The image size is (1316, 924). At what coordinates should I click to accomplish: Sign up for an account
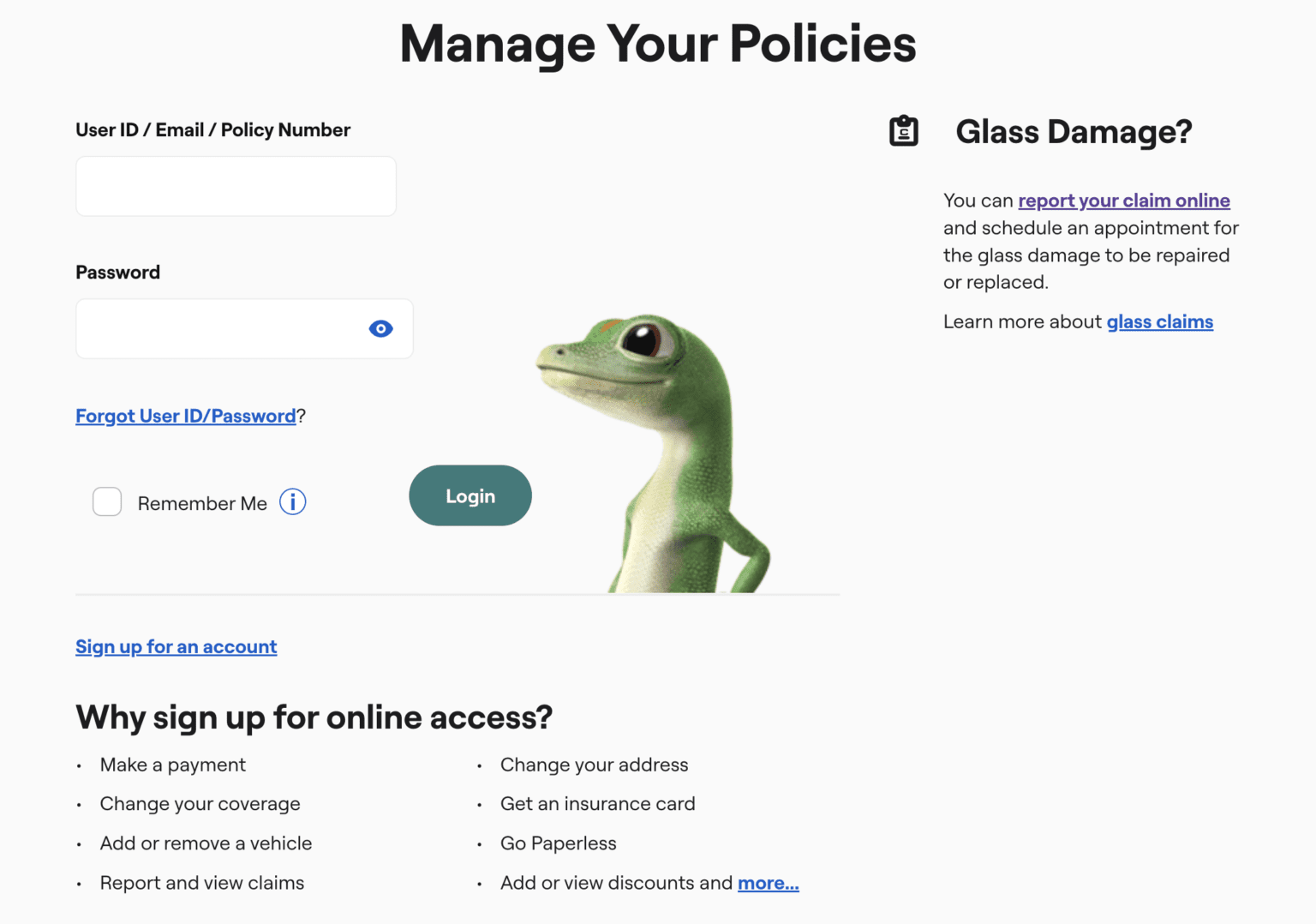point(176,646)
